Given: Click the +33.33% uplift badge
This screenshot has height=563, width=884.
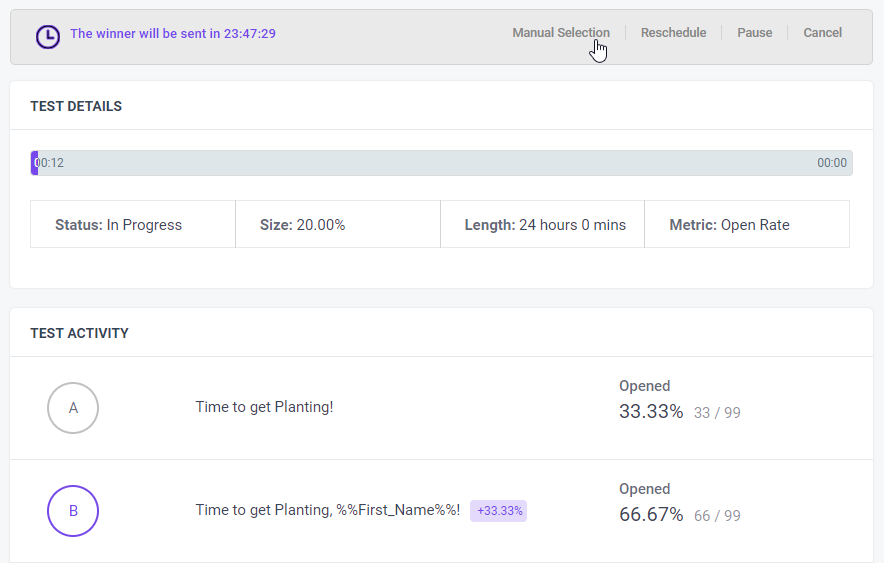Looking at the screenshot, I should coord(499,511).
